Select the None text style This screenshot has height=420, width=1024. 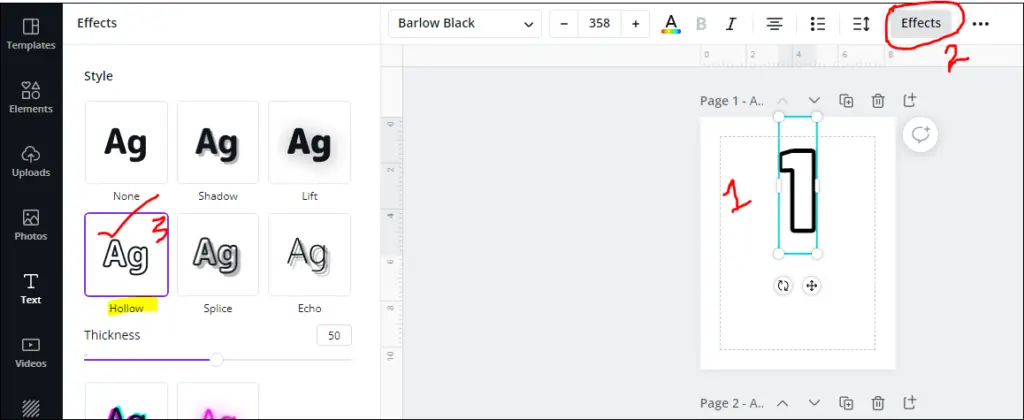126,142
